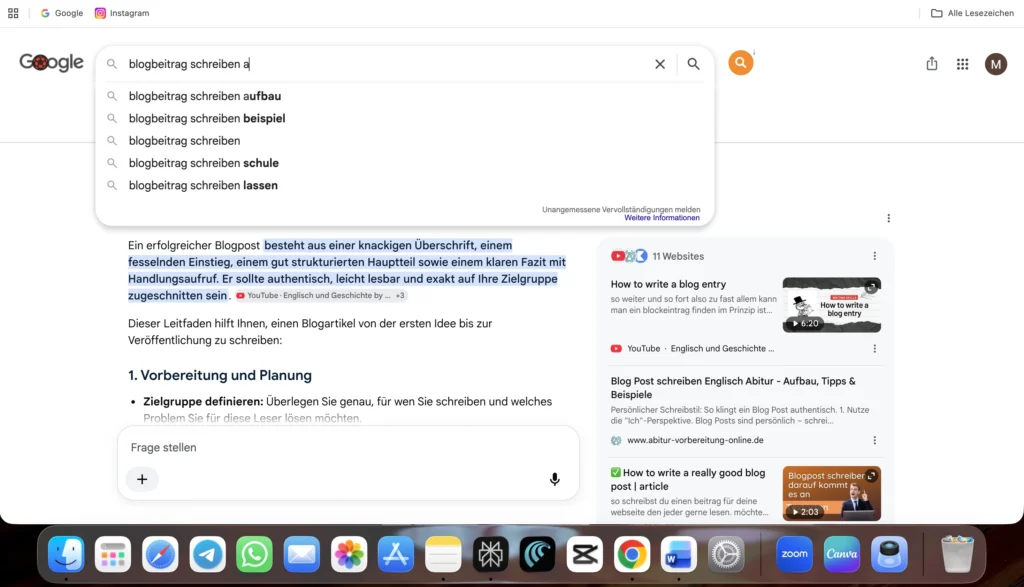Open App Store from the dock
This screenshot has width=1024, height=587.
tap(396, 554)
